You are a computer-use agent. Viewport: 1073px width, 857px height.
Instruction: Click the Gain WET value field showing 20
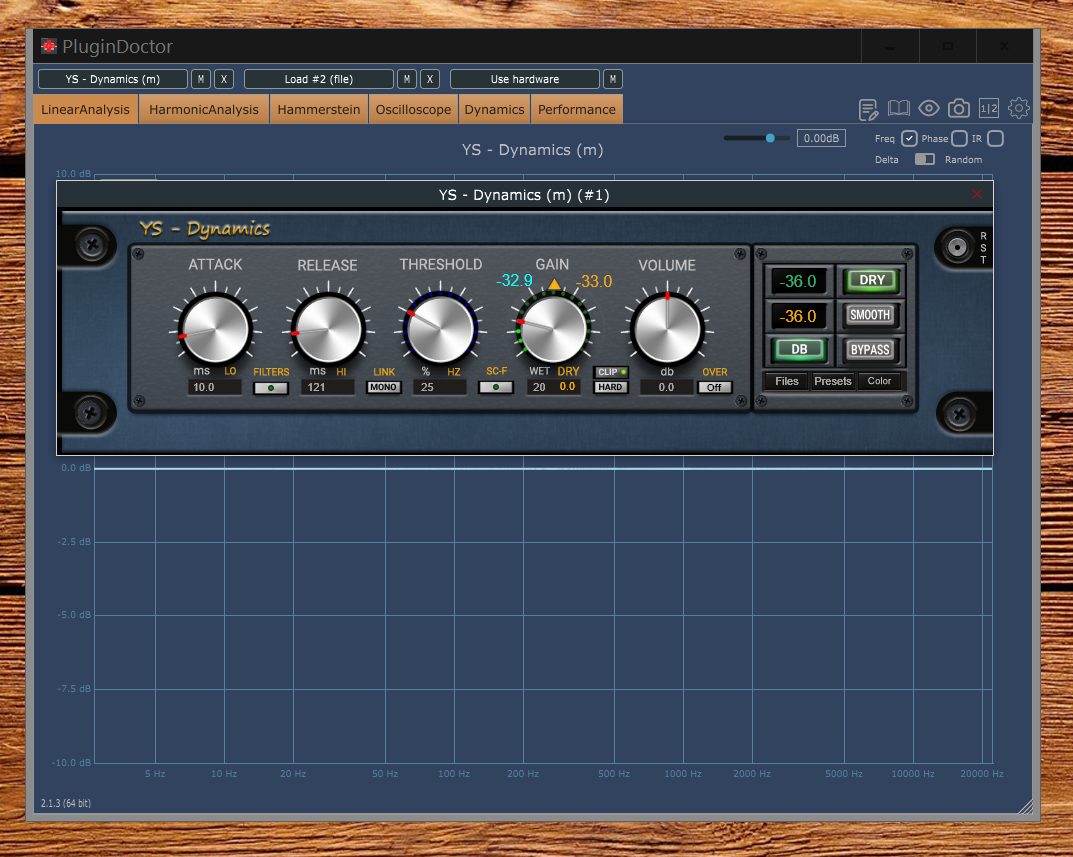coord(539,387)
